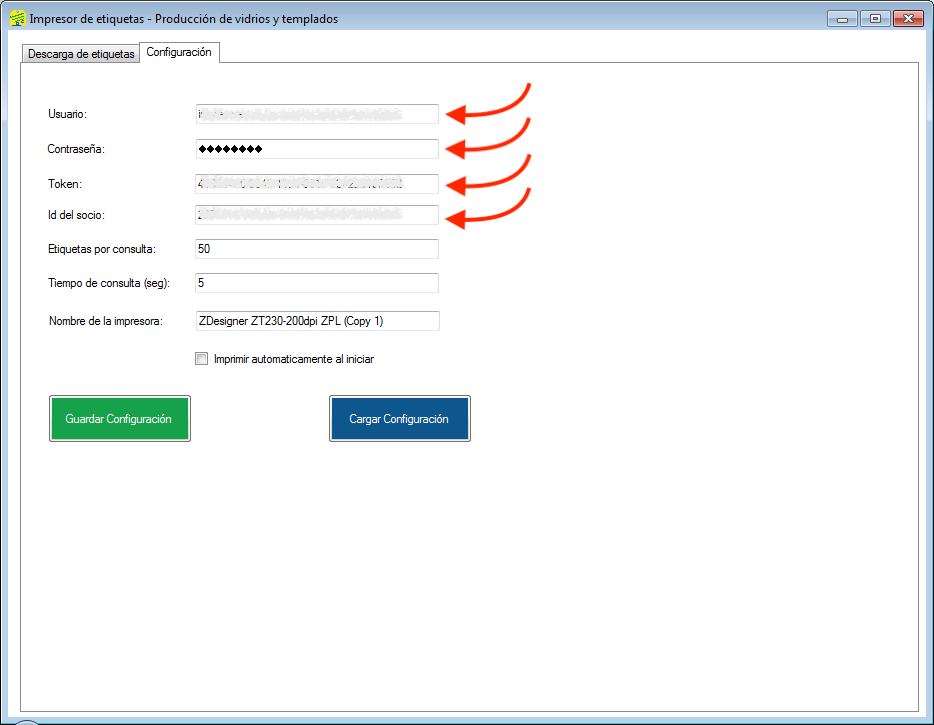The width and height of the screenshot is (934, 725).
Task: Click into the Contraseña password field
Action: pos(317,149)
